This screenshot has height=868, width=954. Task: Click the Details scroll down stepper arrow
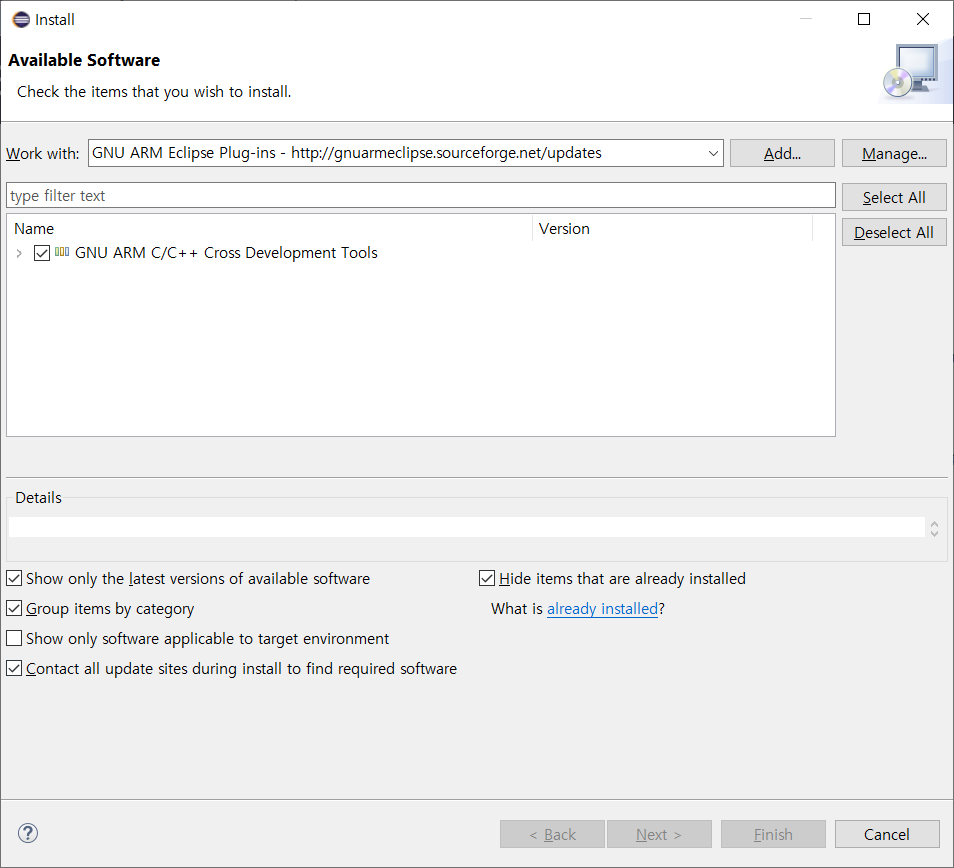(x=935, y=533)
